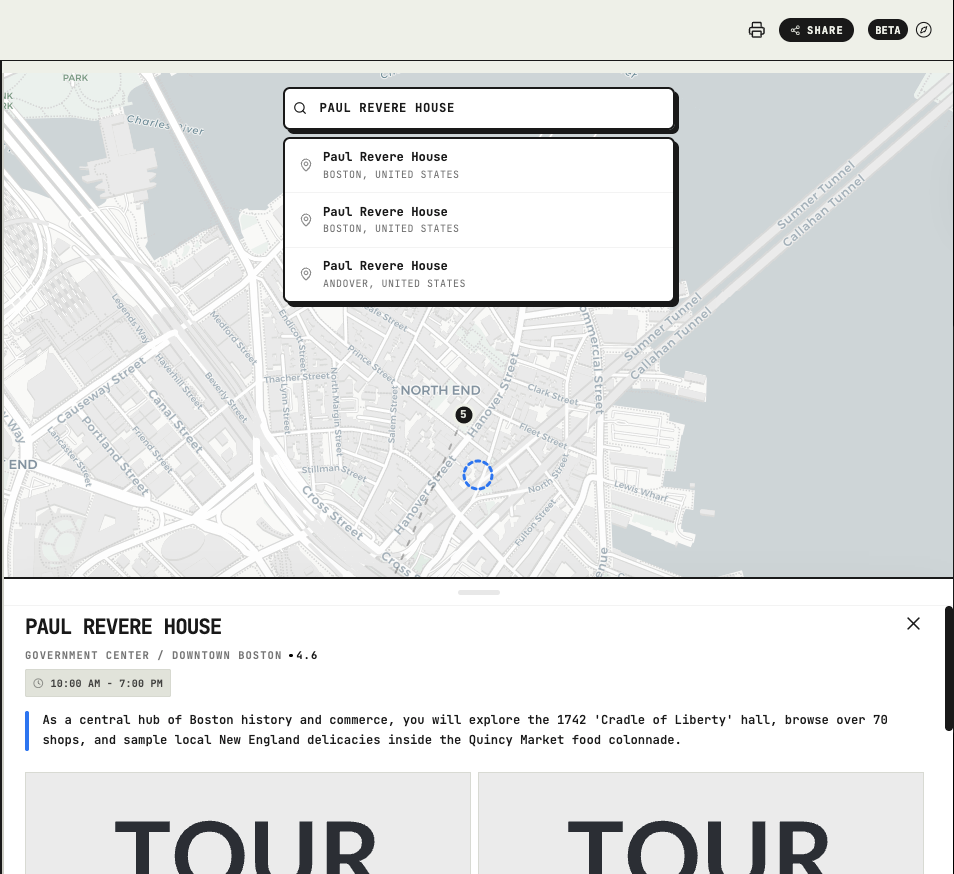Click the opening hours 10:00 AM - 7:00 PM chip
Image resolution: width=954 pixels, height=874 pixels.
click(x=98, y=683)
